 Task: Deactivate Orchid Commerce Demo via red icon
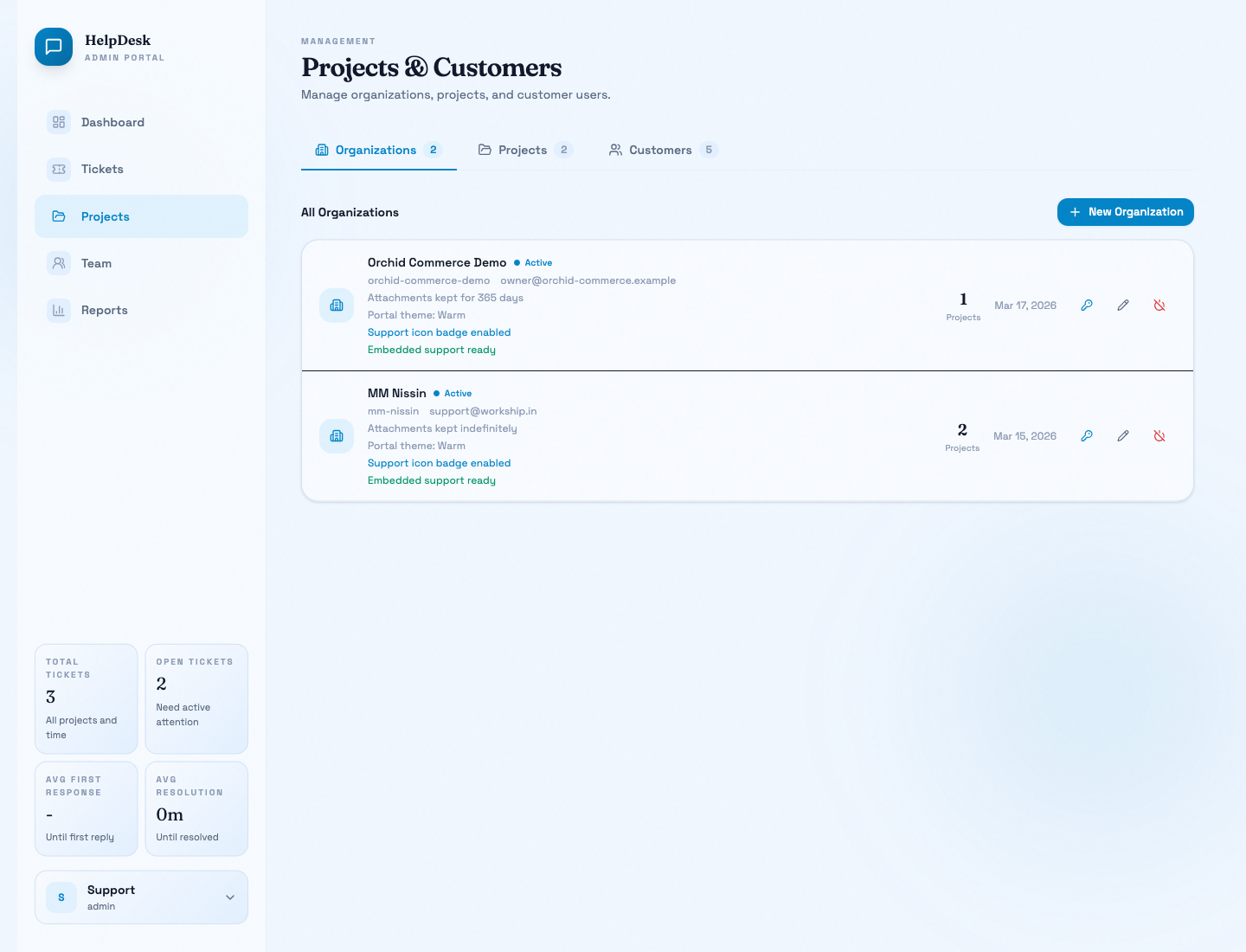1159,306
